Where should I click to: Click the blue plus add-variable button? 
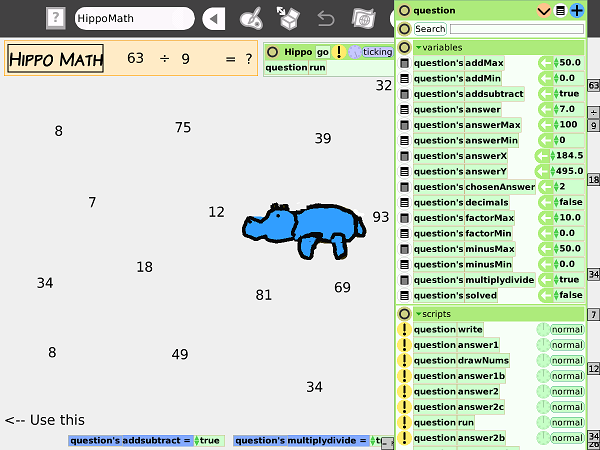[577, 11]
